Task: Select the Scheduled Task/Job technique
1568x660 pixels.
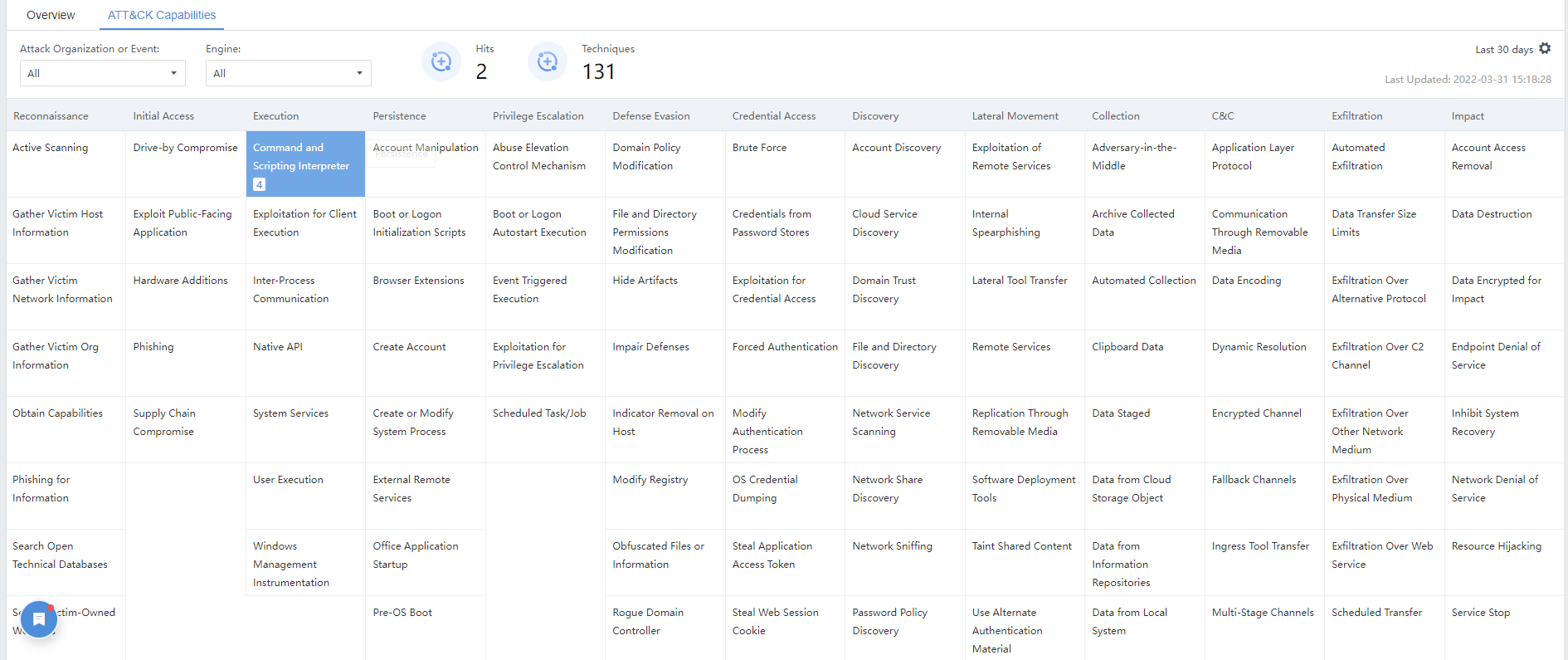Action: click(539, 413)
